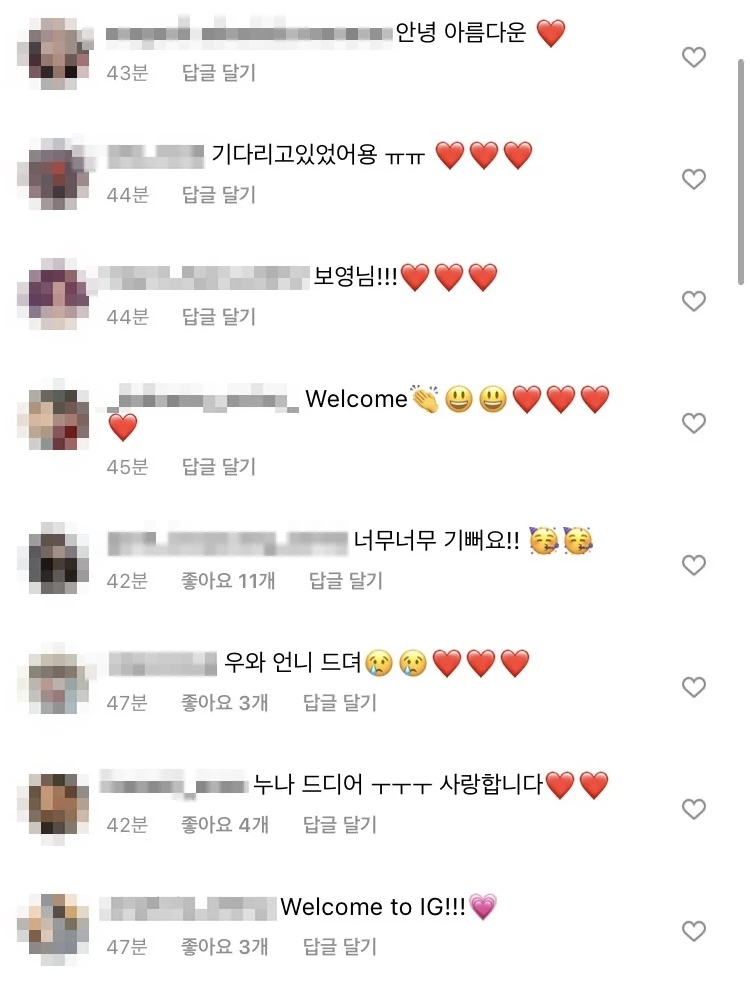Screen dimensions: 750x1000
Task: Reply to the '안녕 아름다운' comment
Action: (219, 73)
